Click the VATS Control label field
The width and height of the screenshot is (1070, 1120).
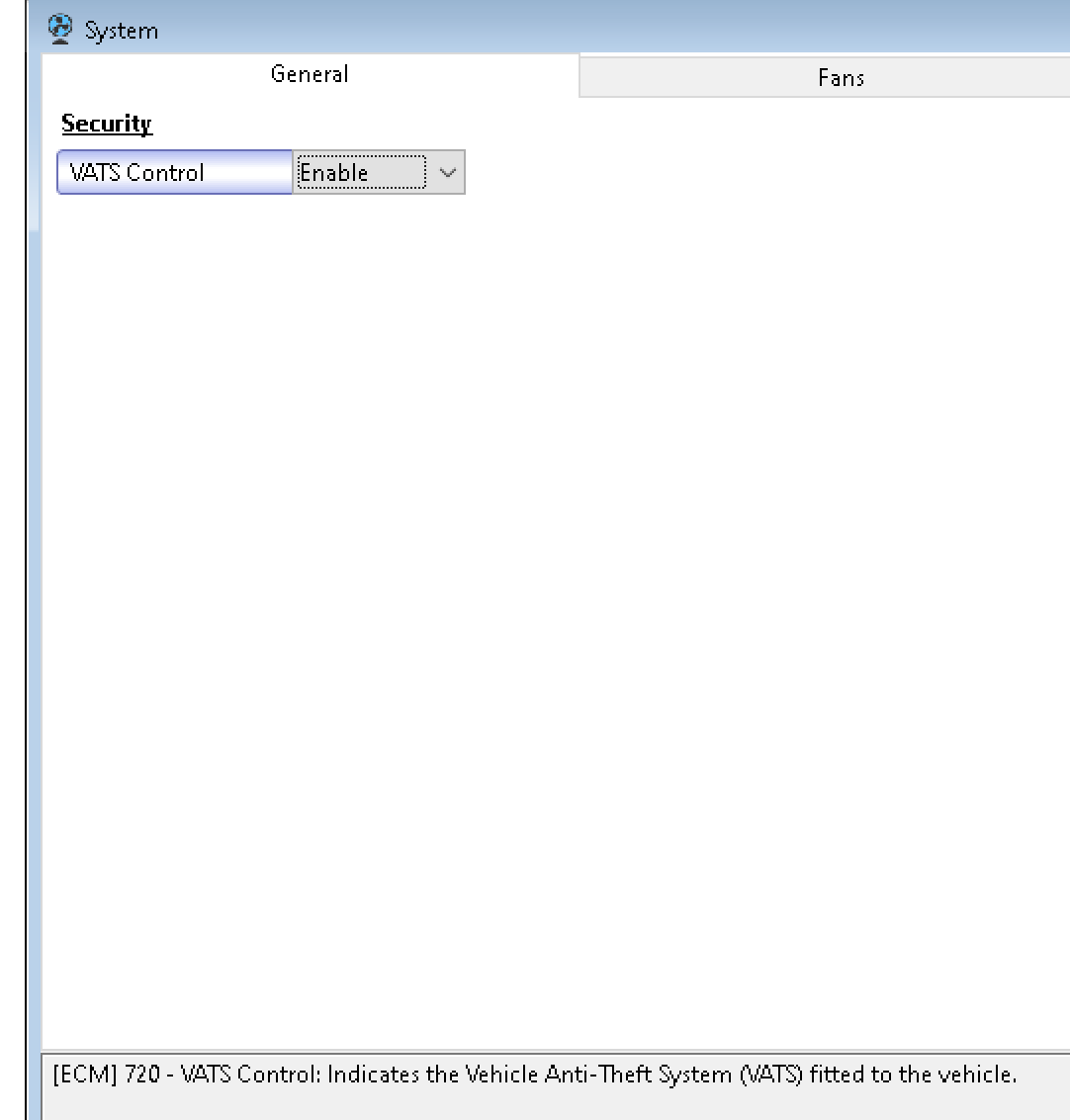point(175,172)
